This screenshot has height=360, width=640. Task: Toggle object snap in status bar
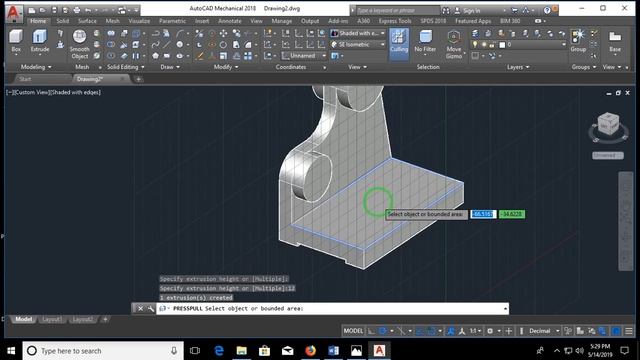pos(431,331)
